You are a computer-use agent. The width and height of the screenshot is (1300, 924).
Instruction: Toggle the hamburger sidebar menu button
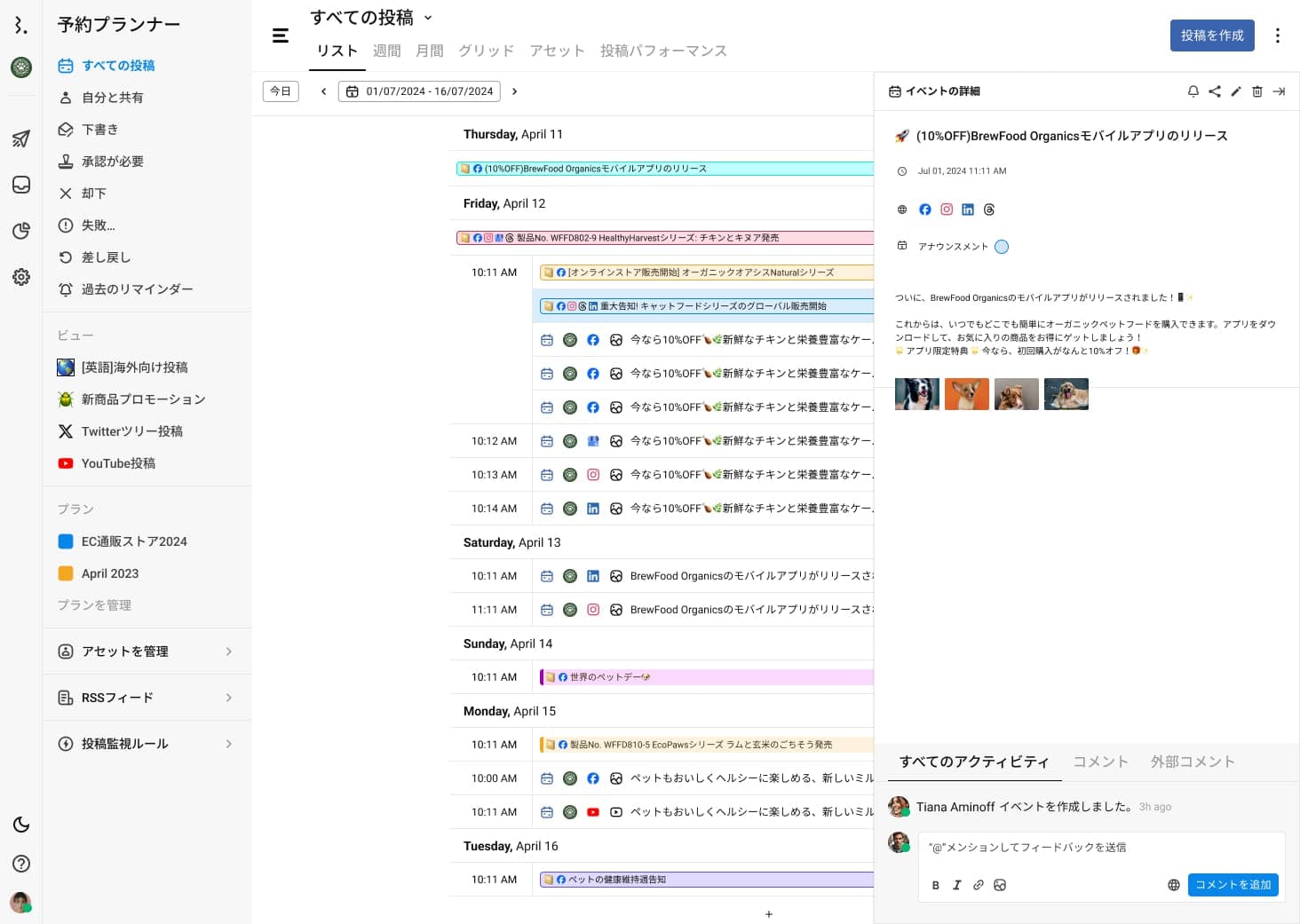[281, 36]
